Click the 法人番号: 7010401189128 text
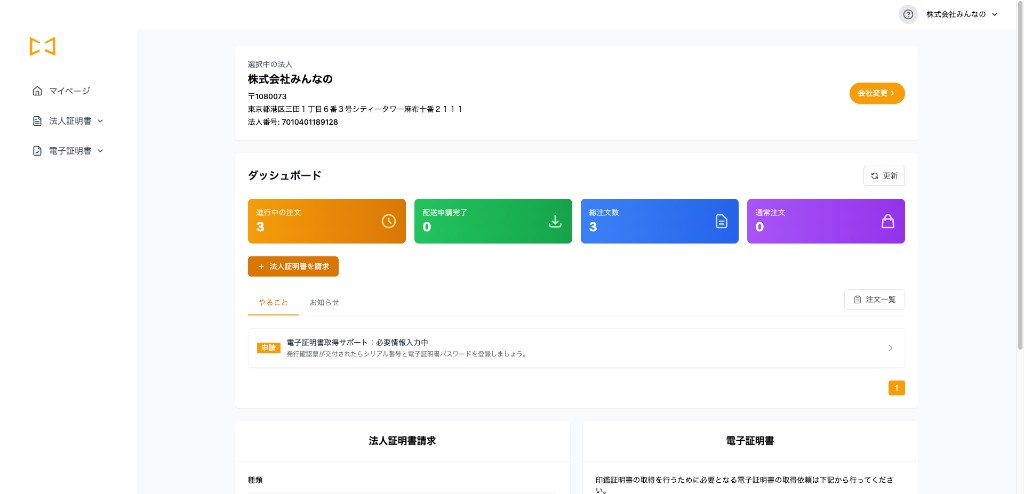Viewport: 1024px width, 494px height. [x=293, y=122]
